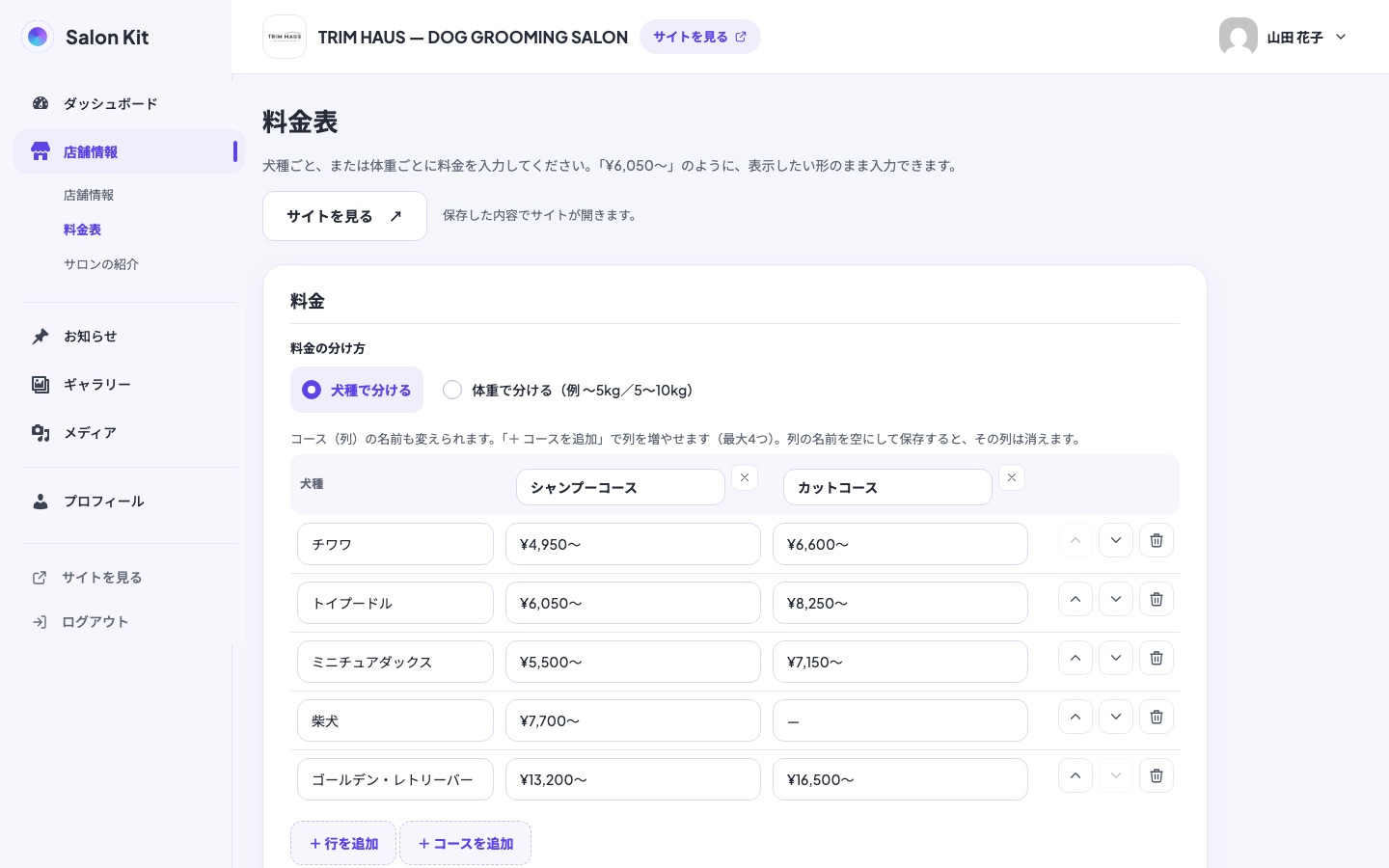This screenshot has width=1389, height=868.
Task: Delete the トイプードル row
Action: 1157,599
